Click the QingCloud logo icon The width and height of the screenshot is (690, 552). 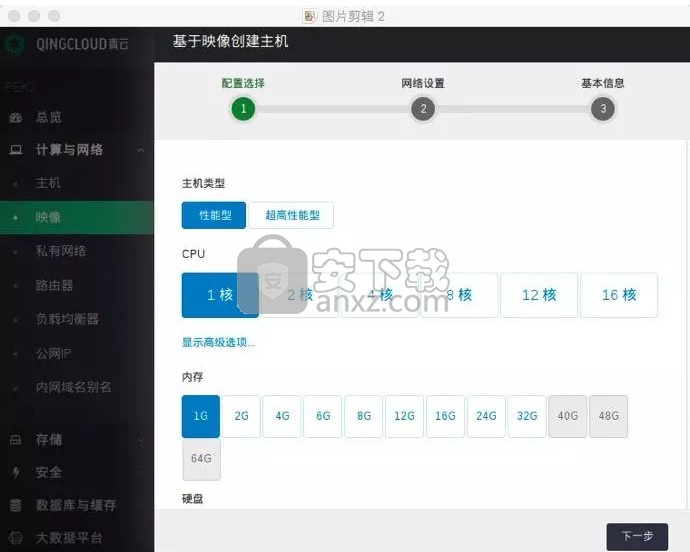(x=15, y=44)
